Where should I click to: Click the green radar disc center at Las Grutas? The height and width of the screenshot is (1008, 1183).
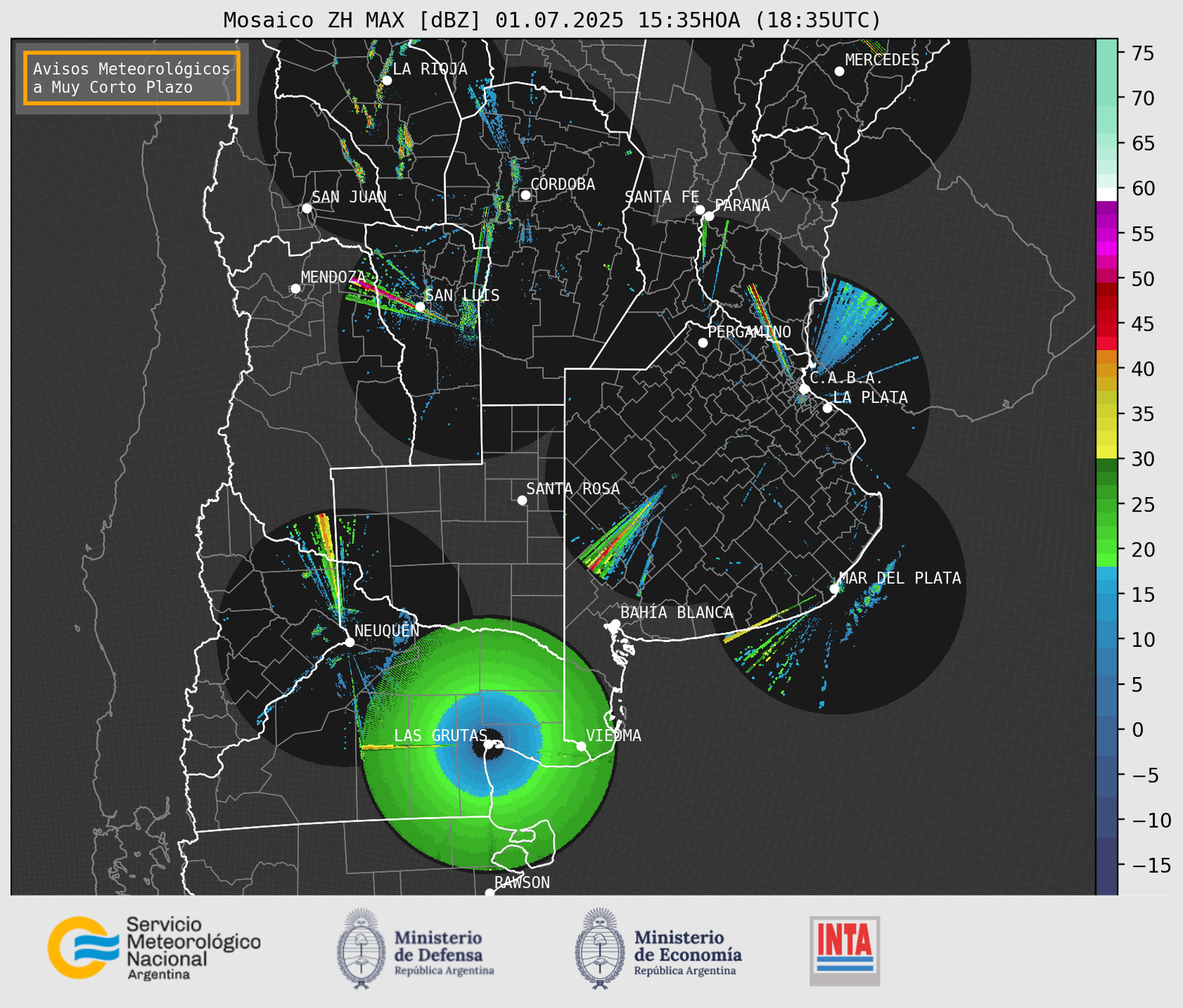(488, 744)
